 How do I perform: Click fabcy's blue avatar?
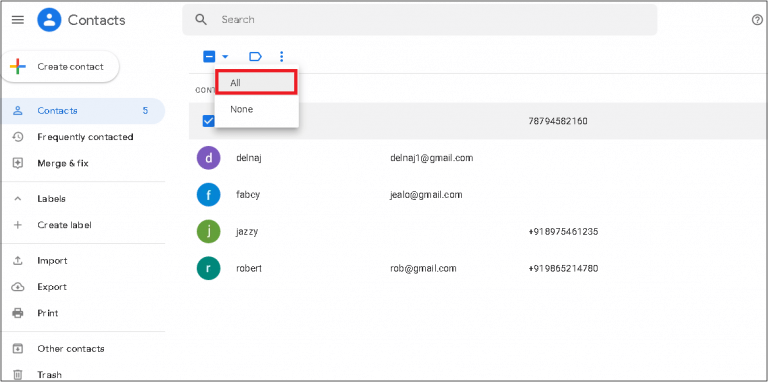209,195
